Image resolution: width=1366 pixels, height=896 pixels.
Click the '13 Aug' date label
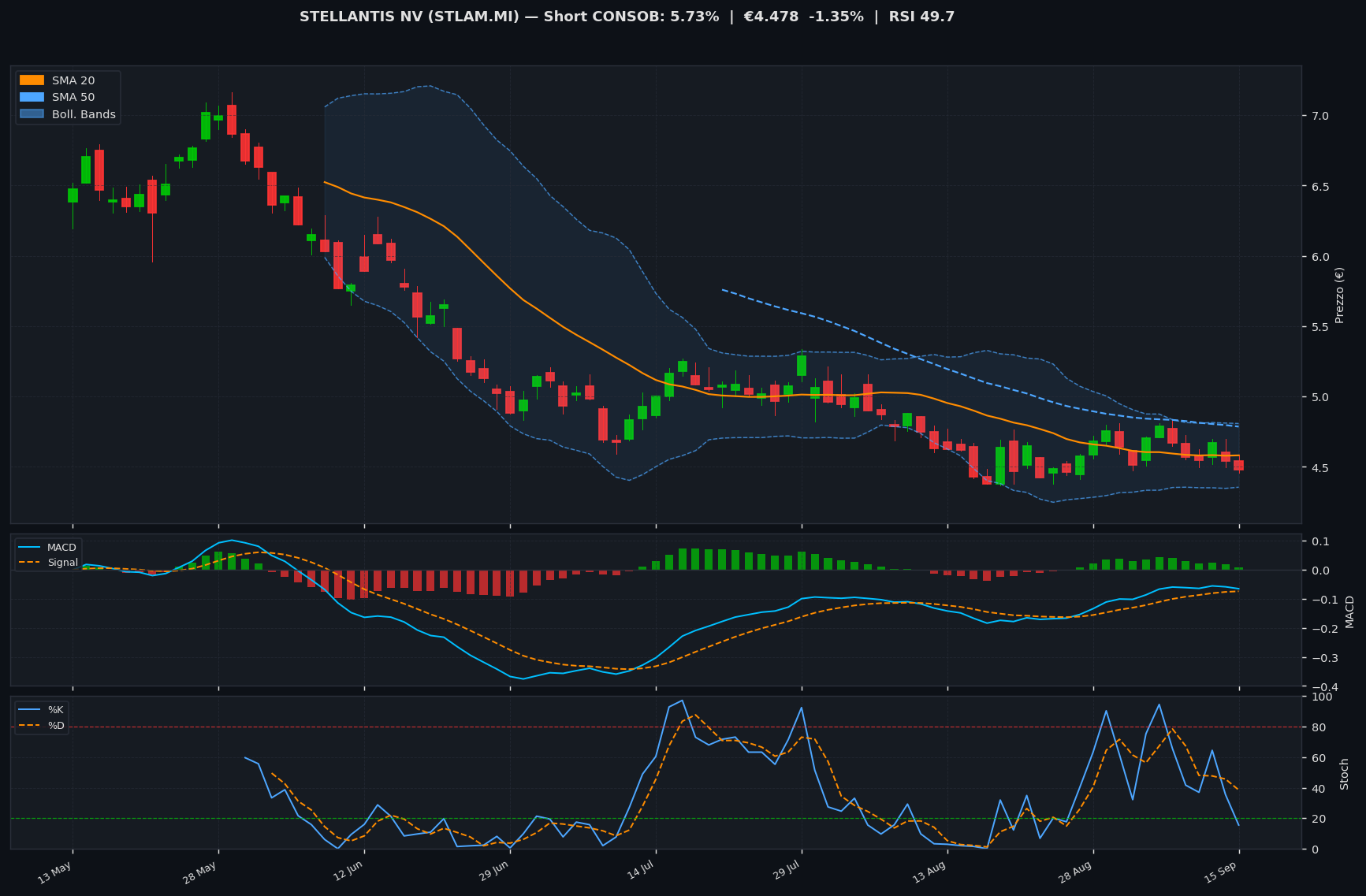[929, 873]
